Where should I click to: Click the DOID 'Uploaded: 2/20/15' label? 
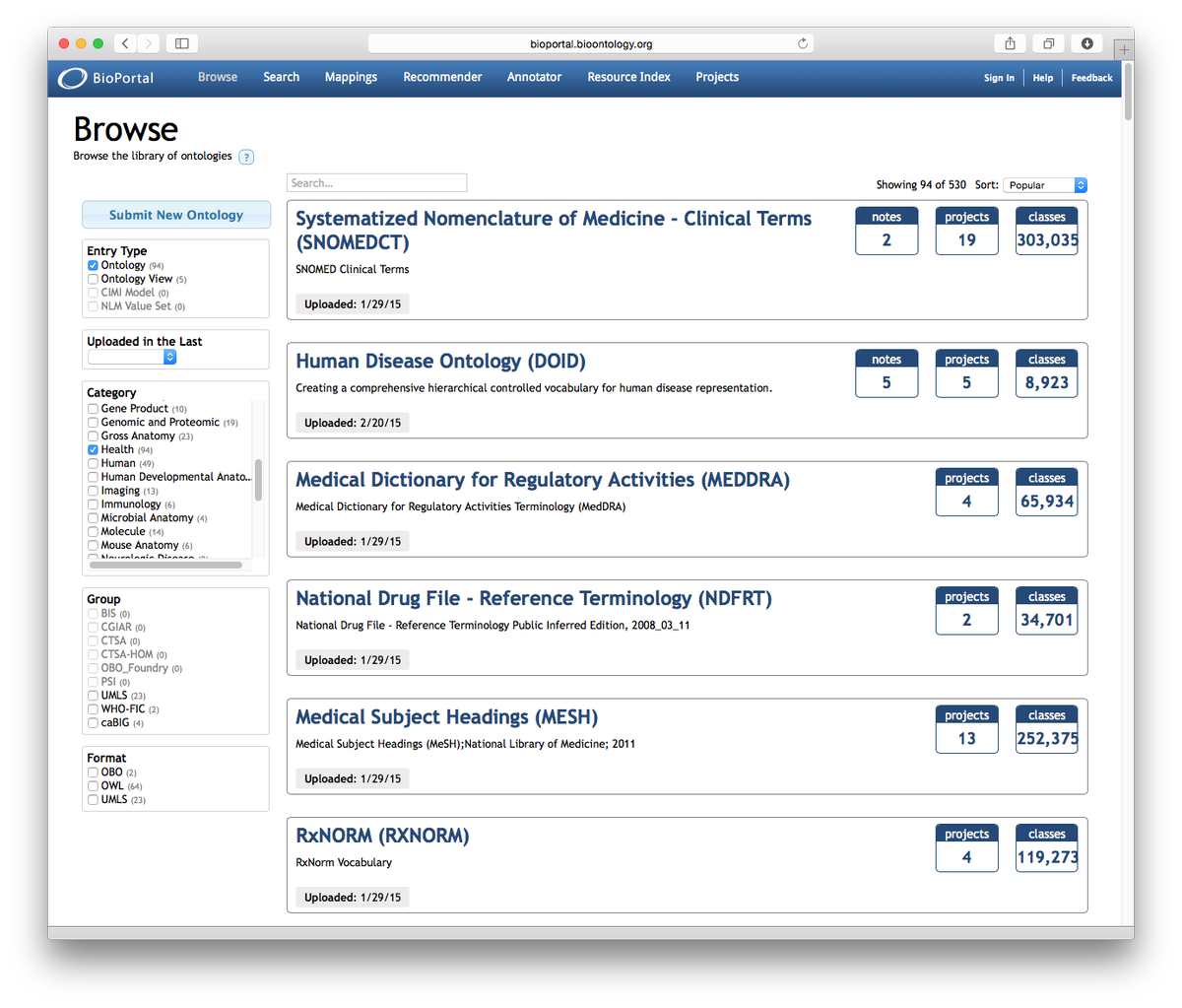pyautogui.click(x=353, y=423)
